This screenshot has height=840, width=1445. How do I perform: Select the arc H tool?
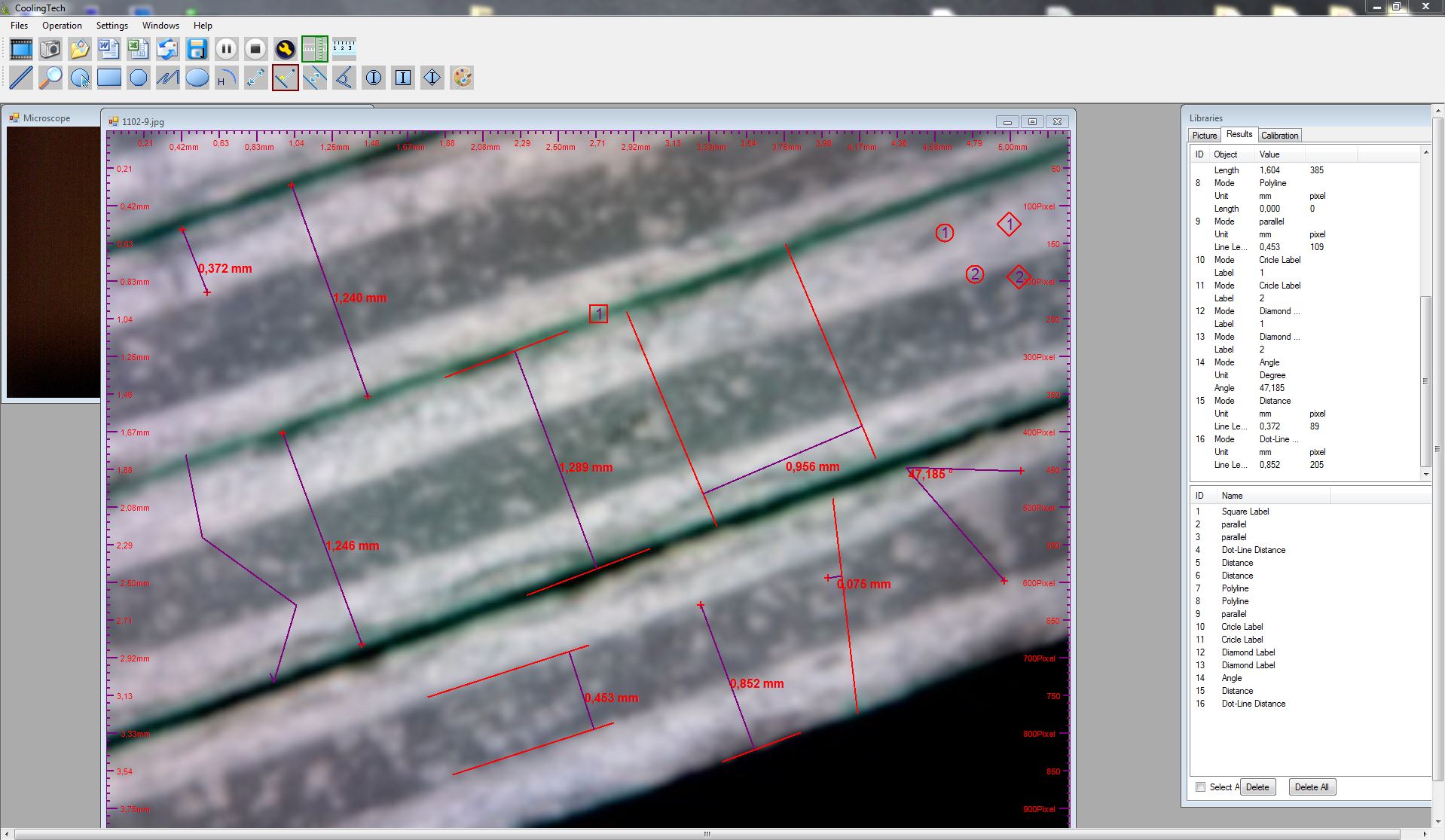pyautogui.click(x=227, y=78)
